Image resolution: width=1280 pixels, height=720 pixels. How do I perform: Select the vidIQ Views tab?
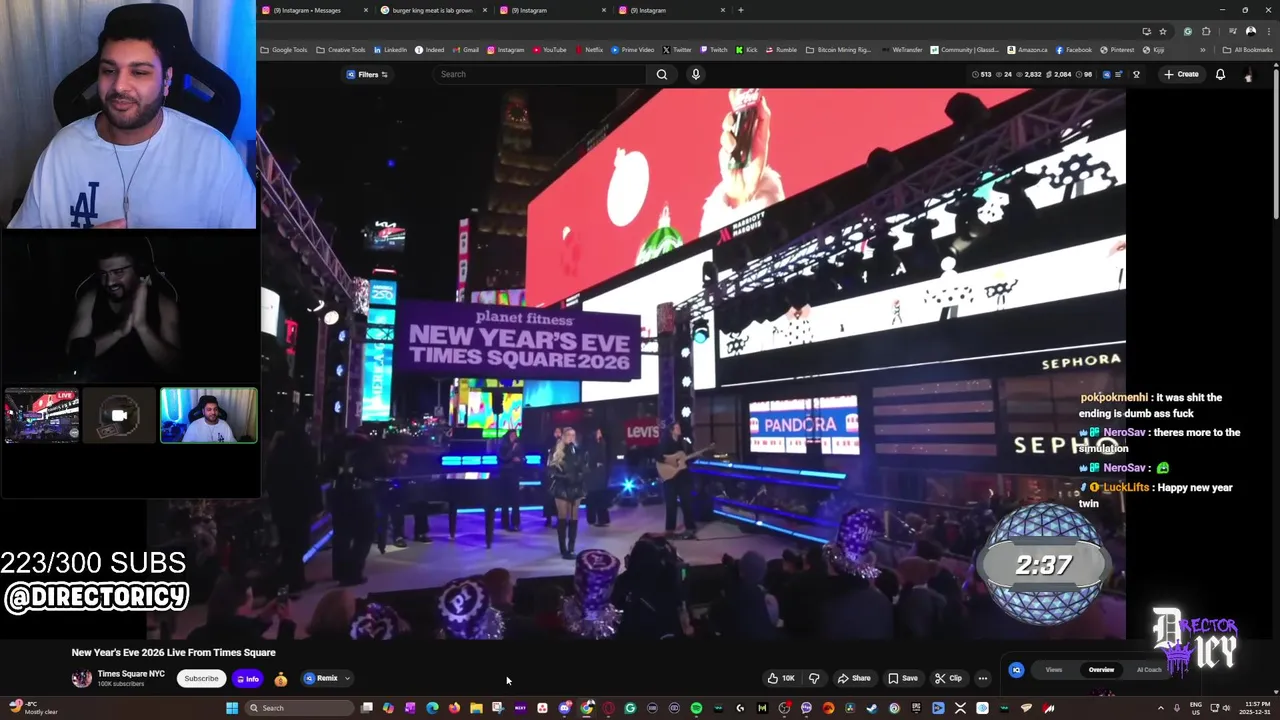1054,670
